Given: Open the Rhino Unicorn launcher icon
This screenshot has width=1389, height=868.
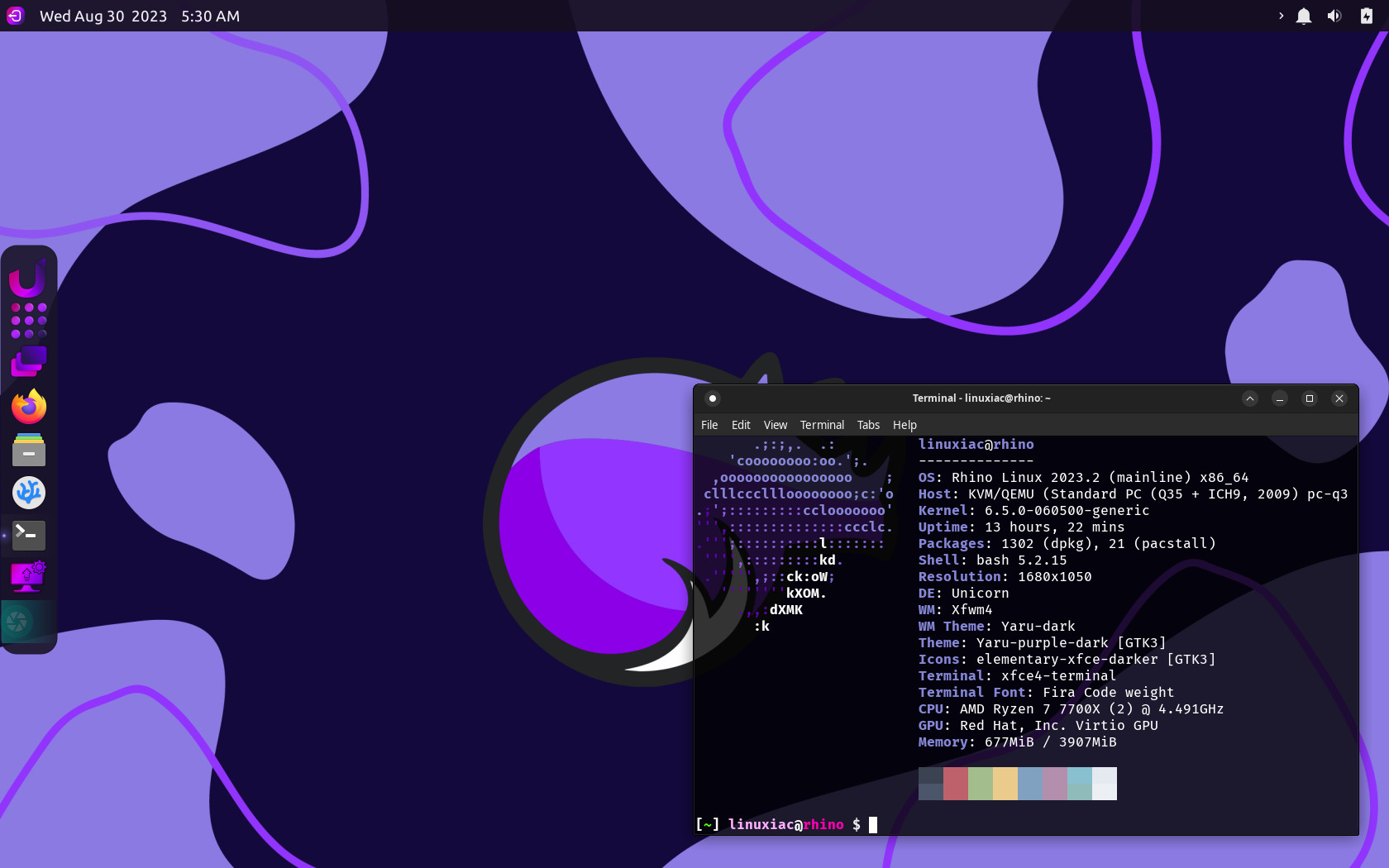Looking at the screenshot, I should [28, 278].
